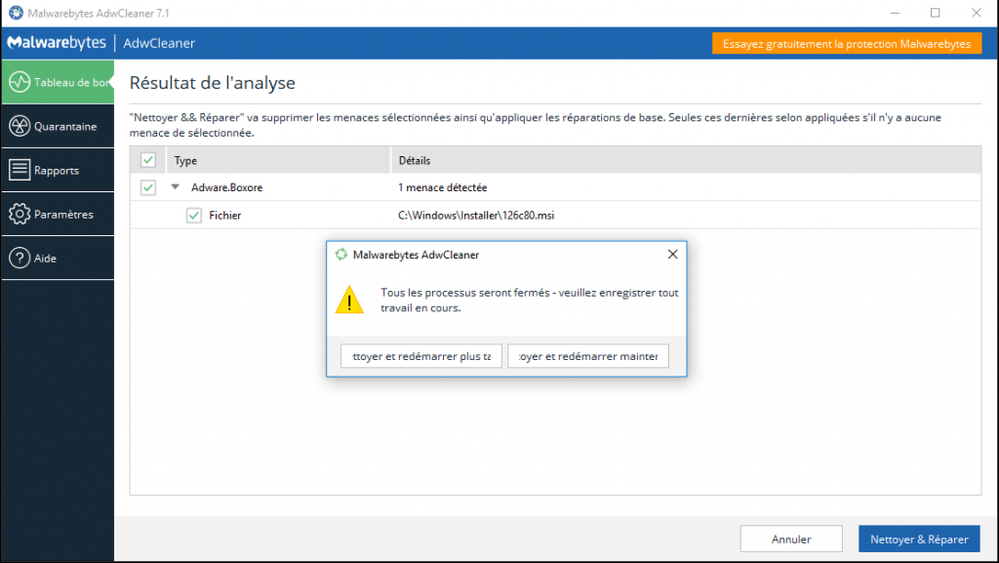Collapse the Adware.Boxore tree arrow

tap(175, 187)
